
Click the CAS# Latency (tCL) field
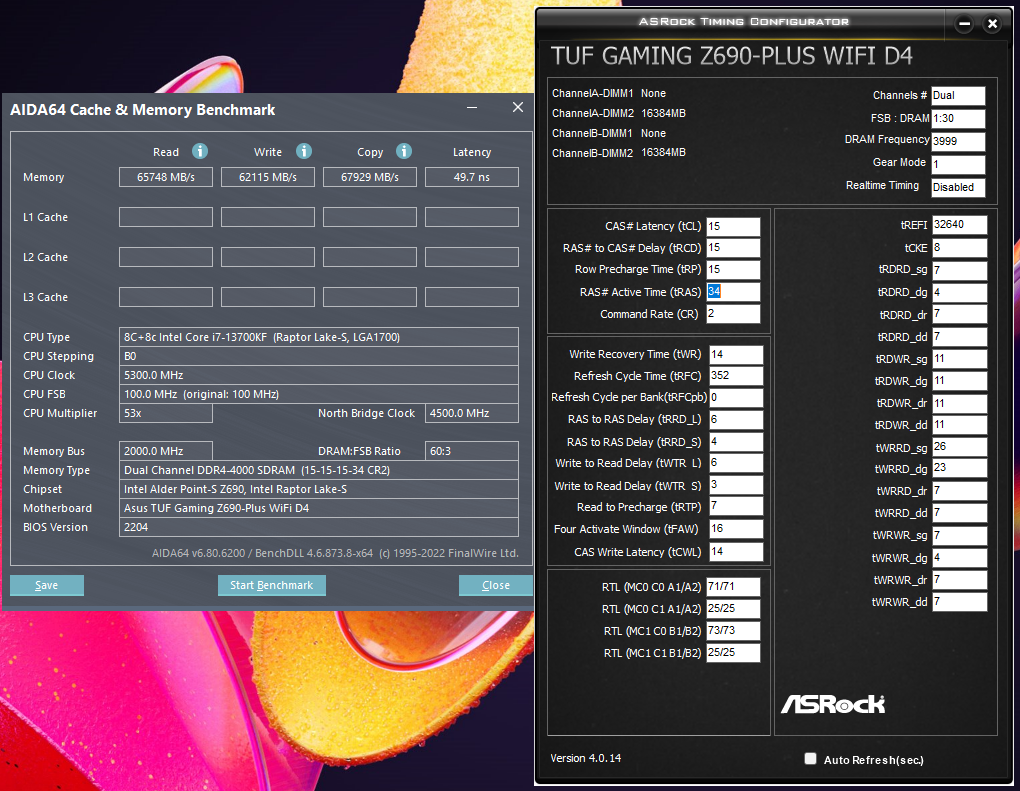(733, 226)
